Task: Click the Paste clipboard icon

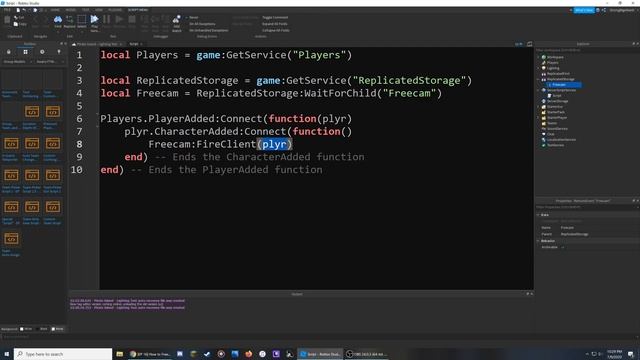Action: [x=7, y=20]
